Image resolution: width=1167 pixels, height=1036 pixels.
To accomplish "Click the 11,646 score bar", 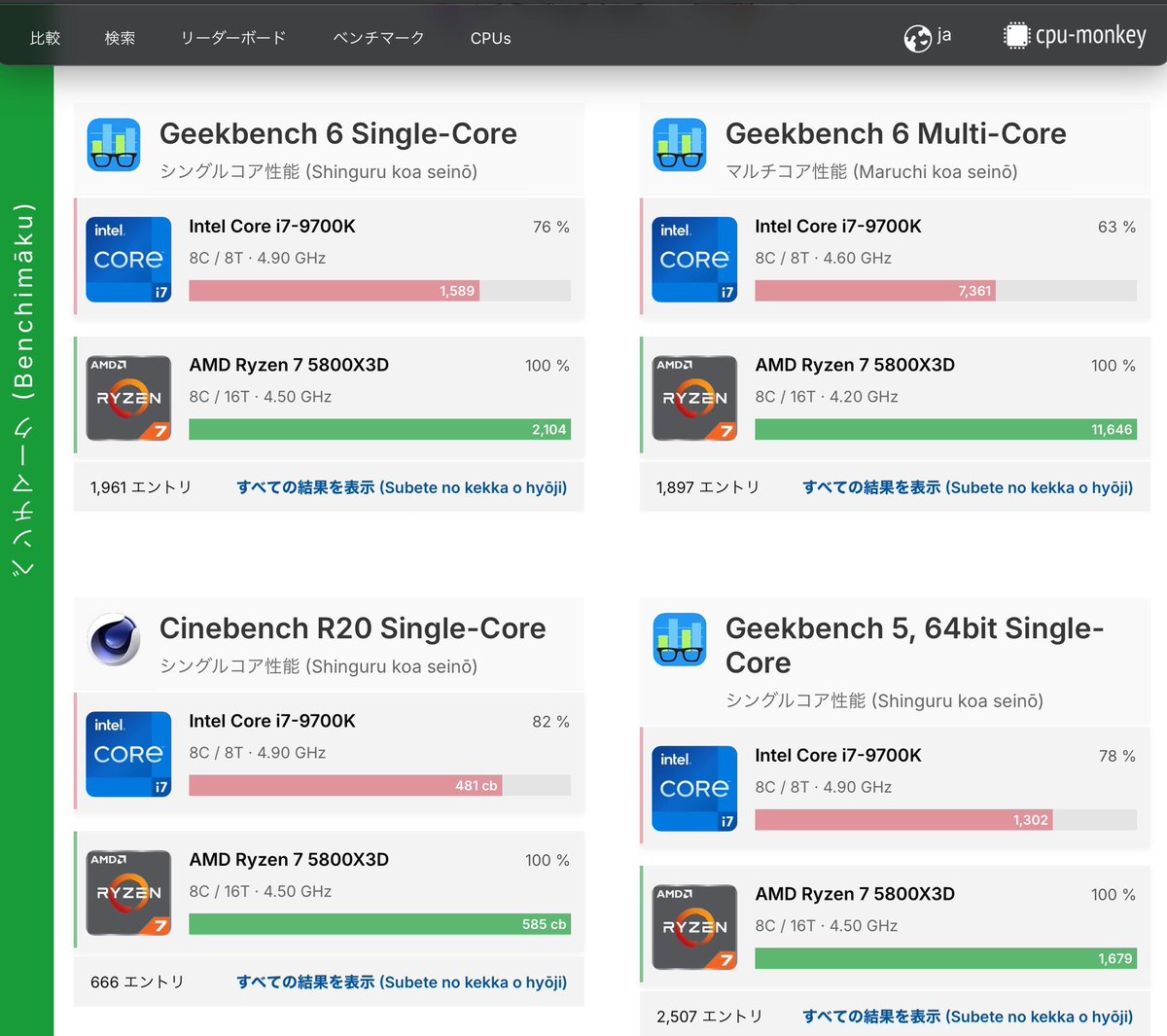I will pos(945,429).
